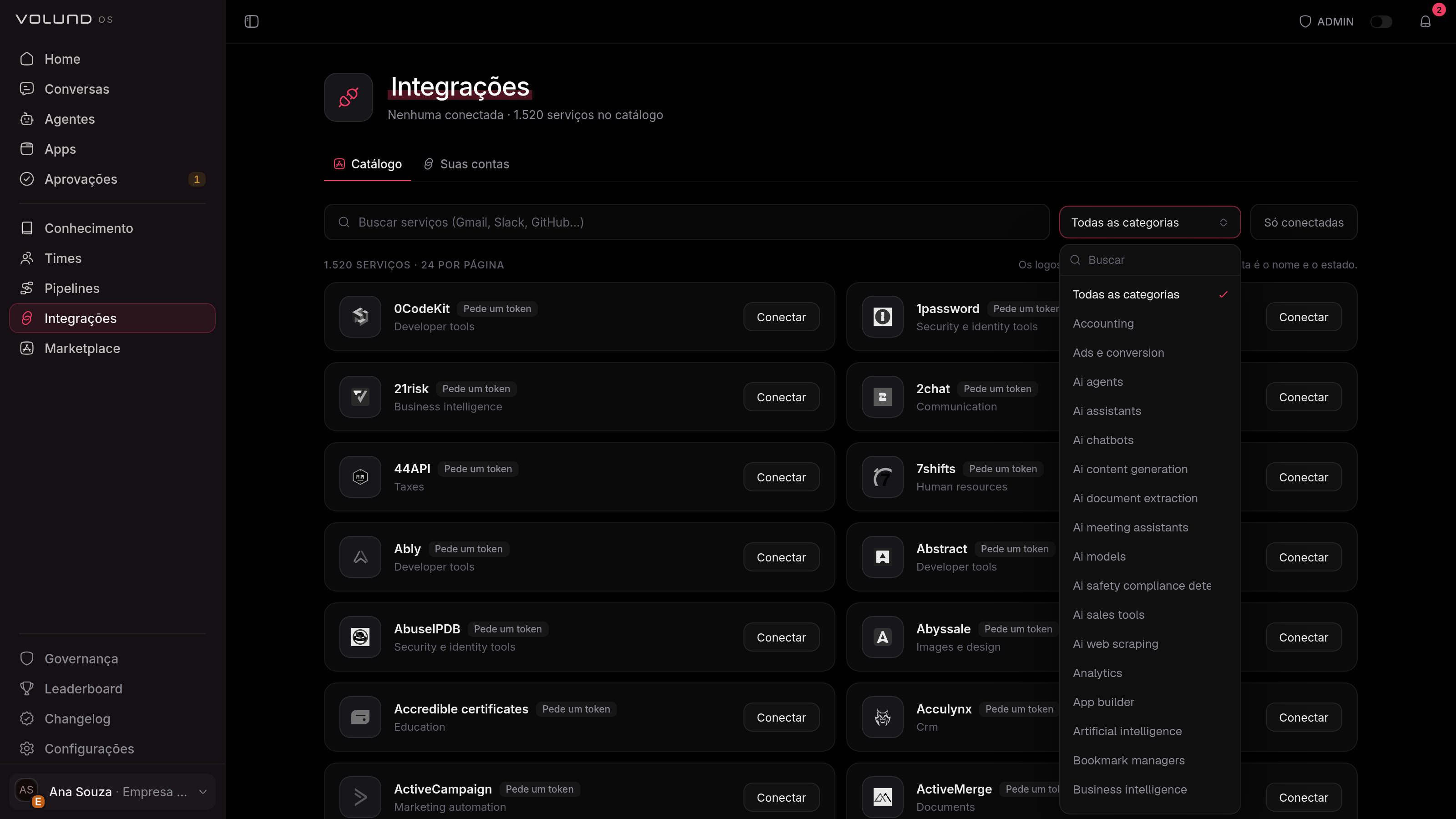The height and width of the screenshot is (819, 1456).
Task: Choose Ads e conversion category
Action: 1150,353
